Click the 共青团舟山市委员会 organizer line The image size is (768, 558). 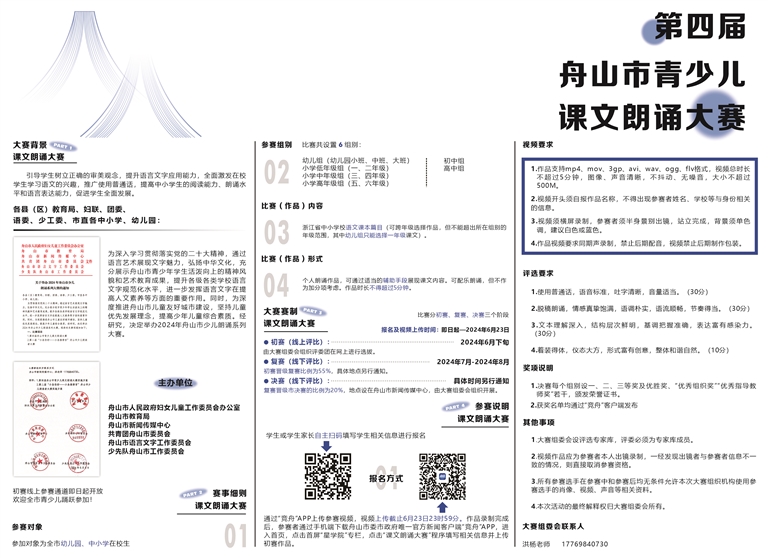[x=139, y=434]
